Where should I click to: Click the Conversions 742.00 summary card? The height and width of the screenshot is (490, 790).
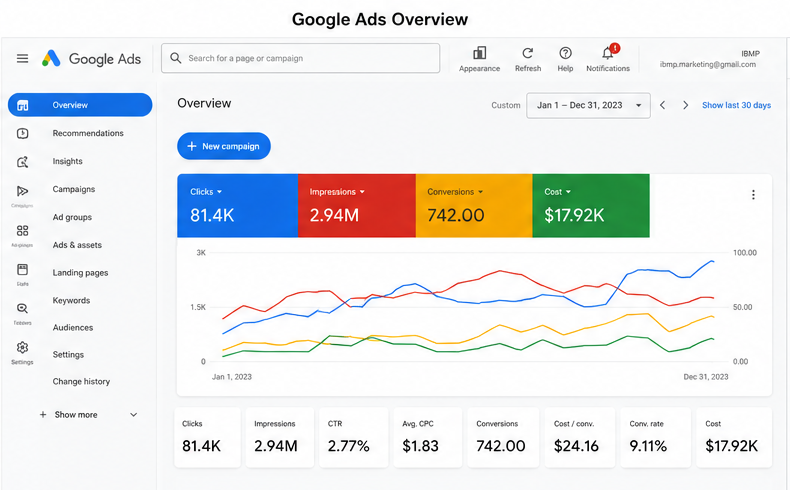coord(503,437)
